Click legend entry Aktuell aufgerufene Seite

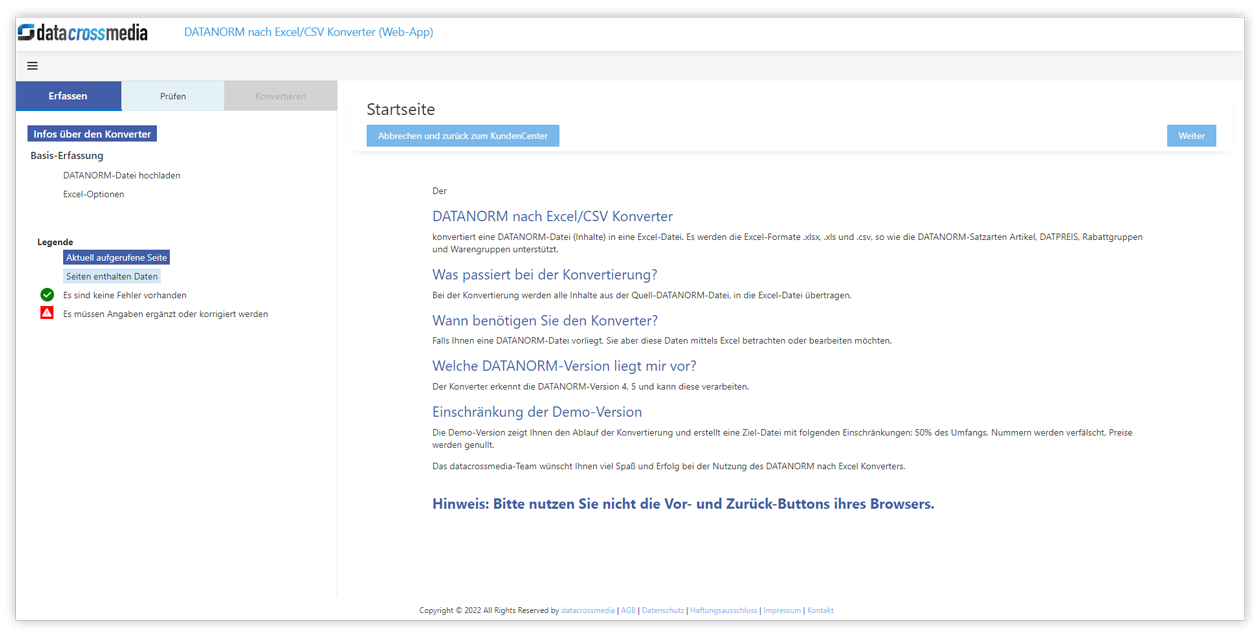pyautogui.click(x=117, y=257)
